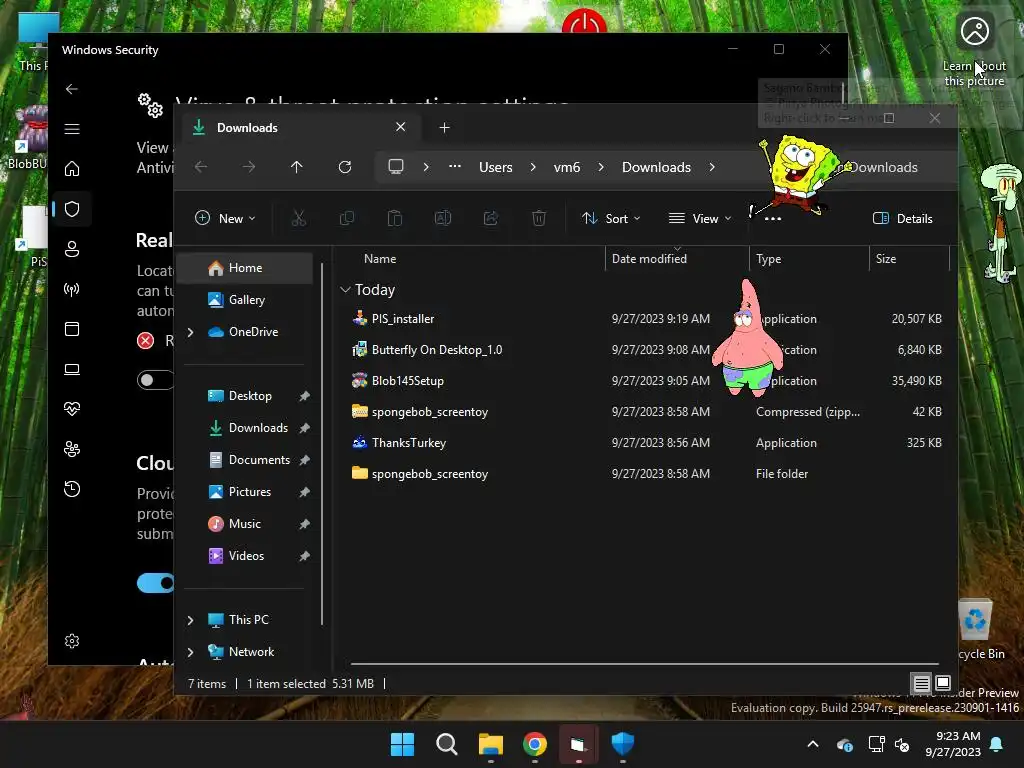Open Family options in Windows Security sidebar

(72, 449)
